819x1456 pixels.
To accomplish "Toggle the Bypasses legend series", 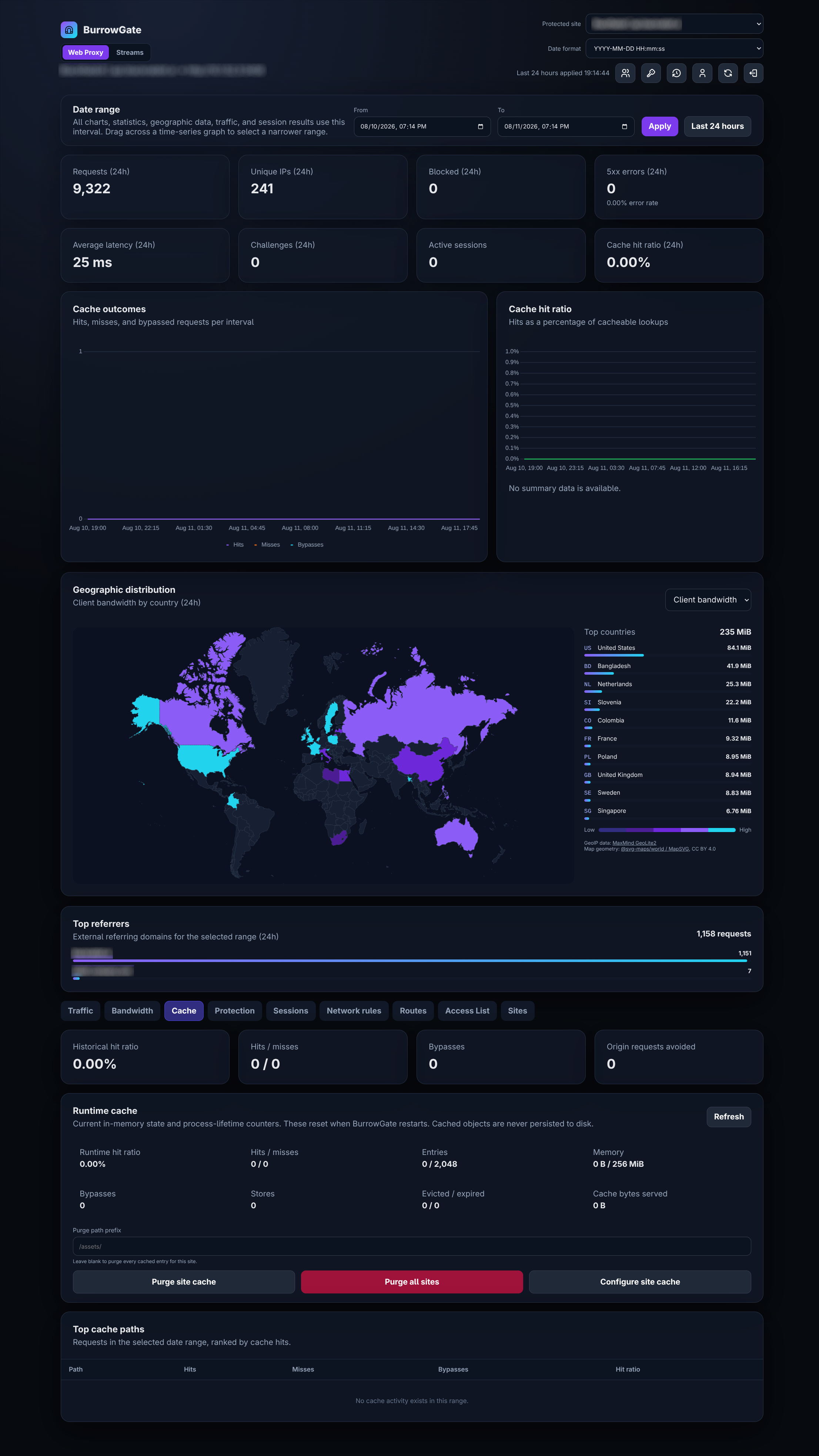I will pyautogui.click(x=307, y=545).
